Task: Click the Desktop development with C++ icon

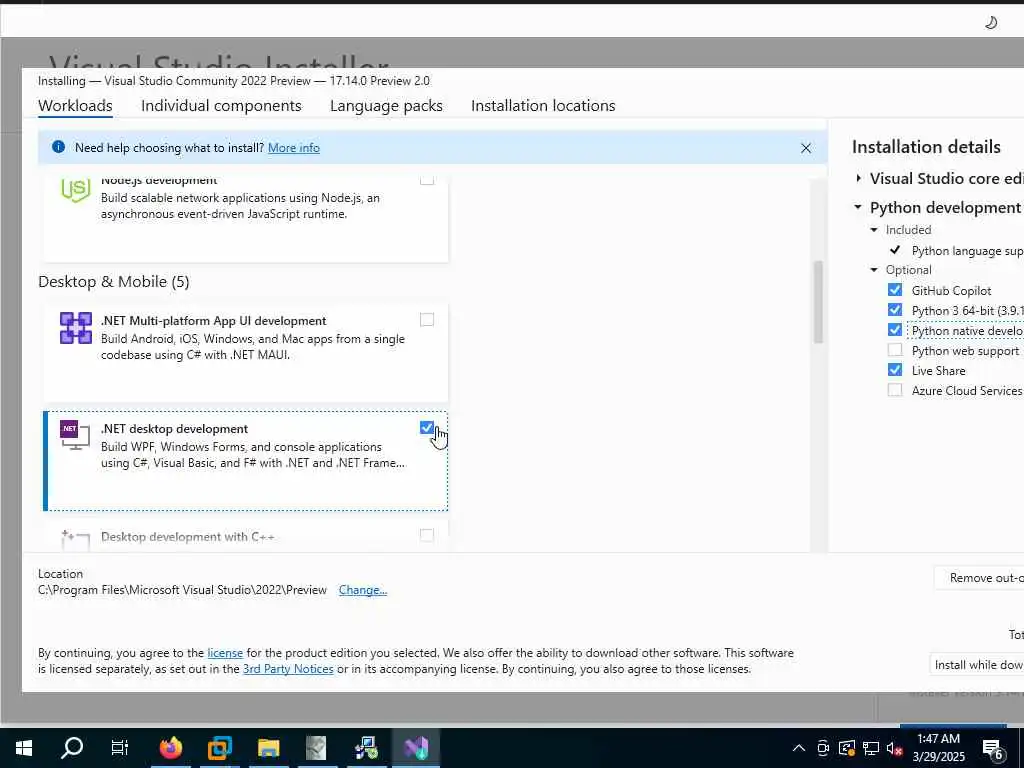Action: tap(74, 541)
